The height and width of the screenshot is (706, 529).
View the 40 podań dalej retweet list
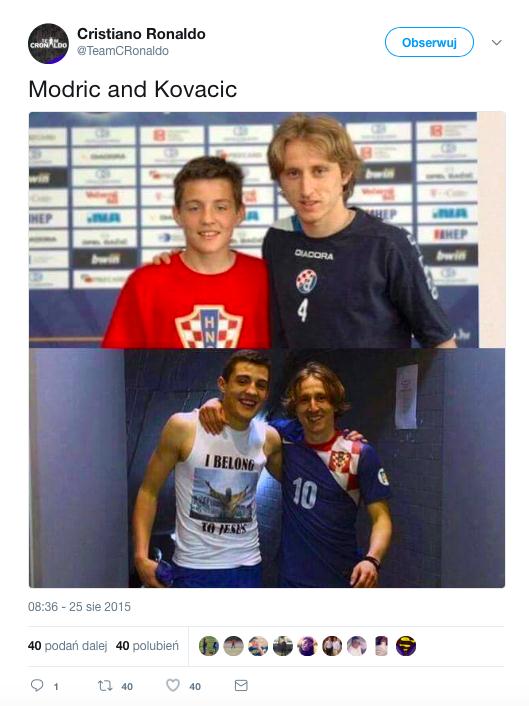click(68, 646)
